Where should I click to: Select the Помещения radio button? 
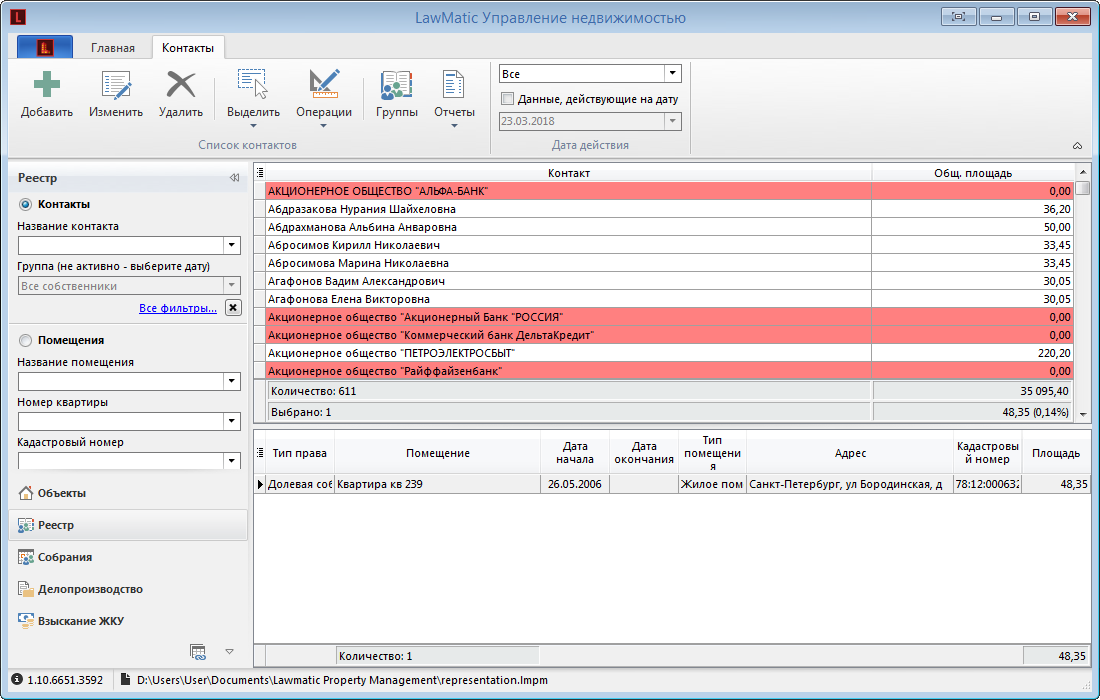pyautogui.click(x=26, y=340)
